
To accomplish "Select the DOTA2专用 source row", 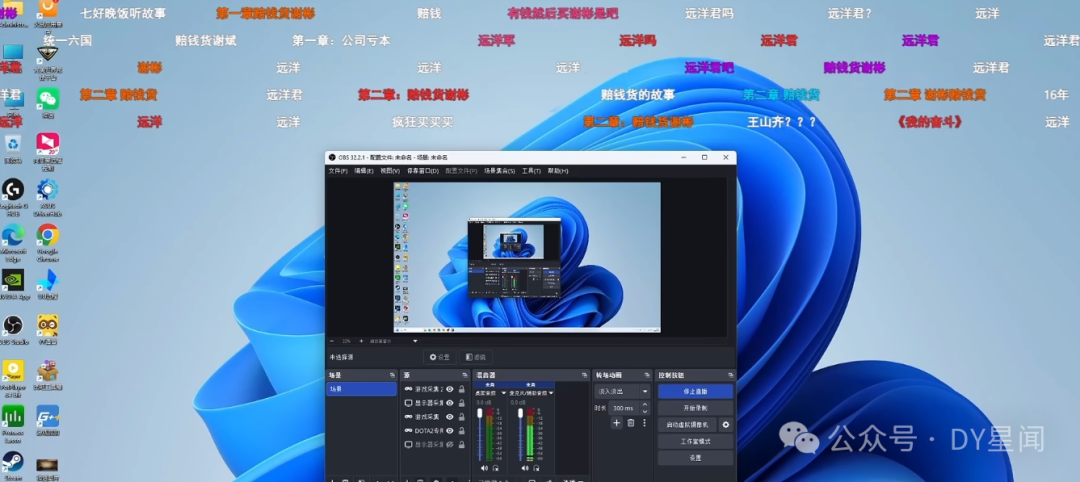I will point(433,430).
